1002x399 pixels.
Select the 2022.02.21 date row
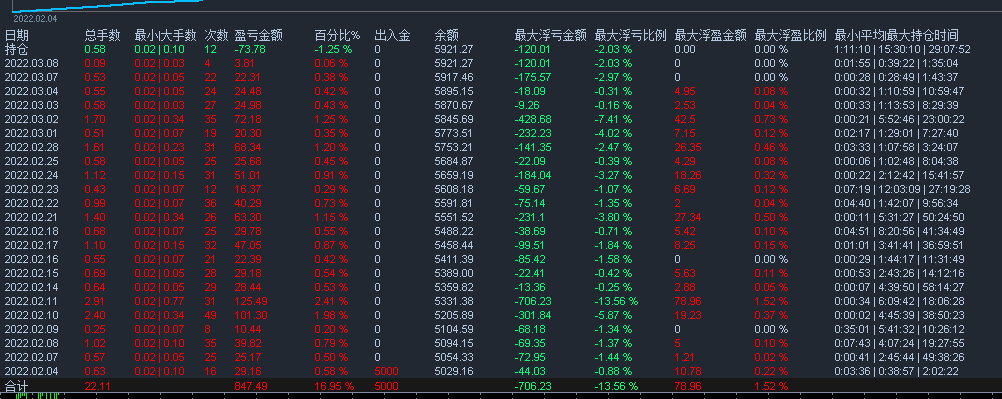(31, 217)
